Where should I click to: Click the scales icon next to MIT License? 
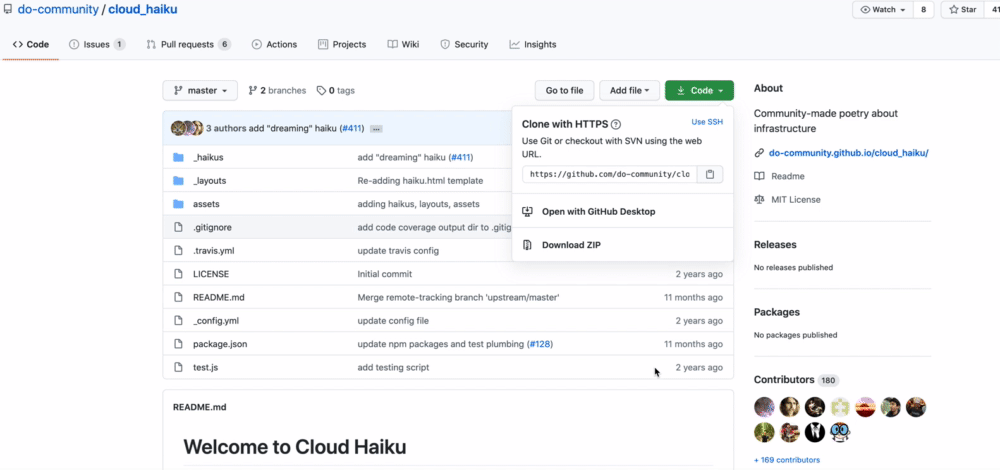tap(759, 200)
